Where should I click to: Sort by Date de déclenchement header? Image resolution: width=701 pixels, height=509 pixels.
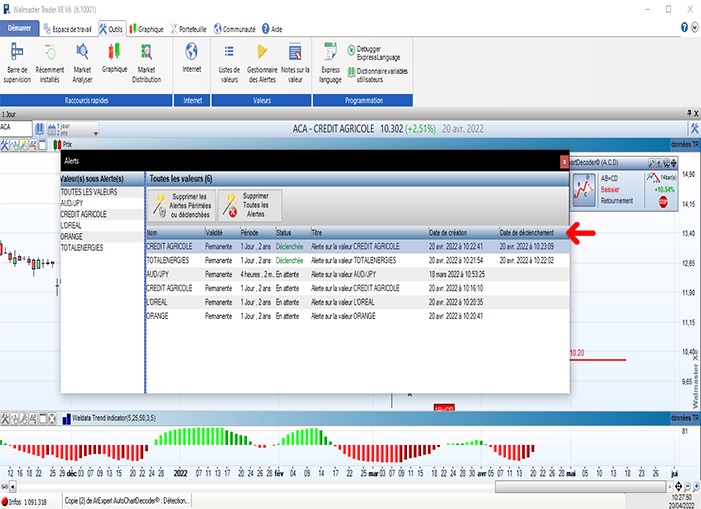pos(534,233)
